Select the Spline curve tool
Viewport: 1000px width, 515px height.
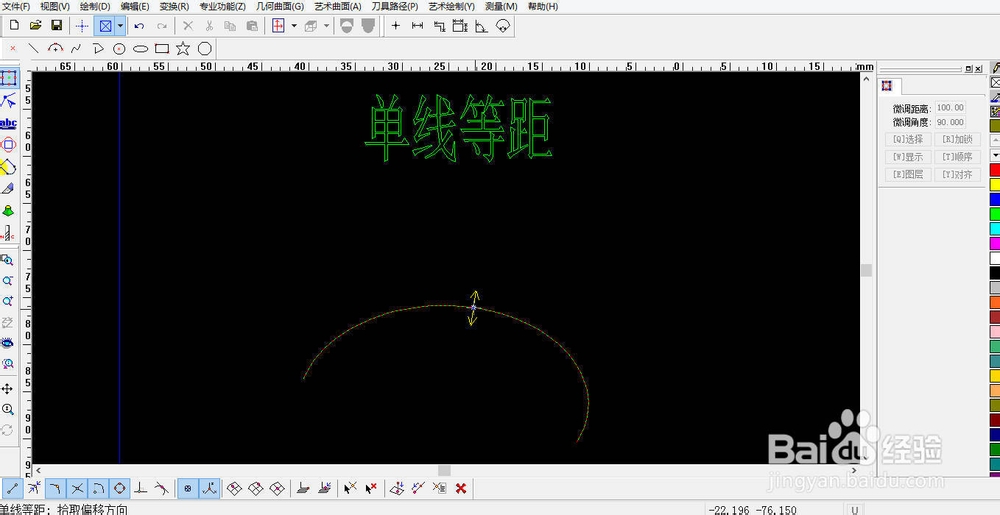point(77,48)
